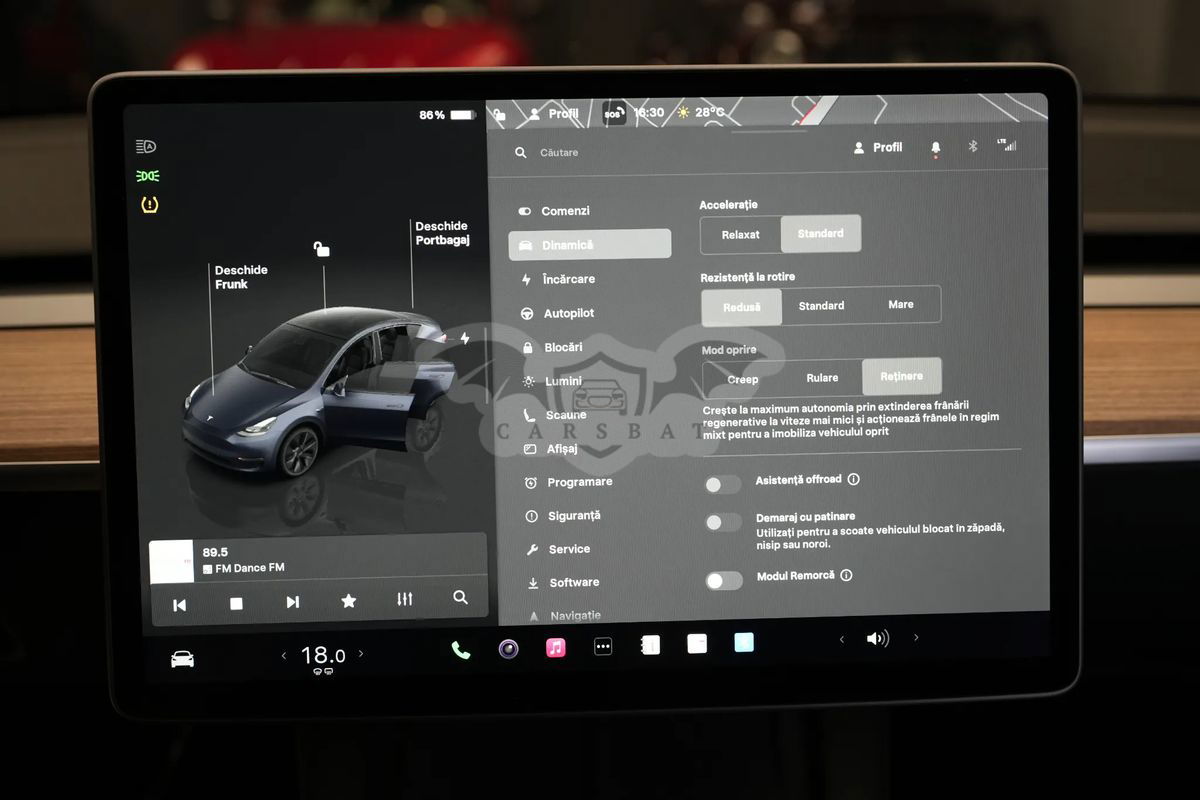Toggle Modul Remorcă on

(x=724, y=580)
